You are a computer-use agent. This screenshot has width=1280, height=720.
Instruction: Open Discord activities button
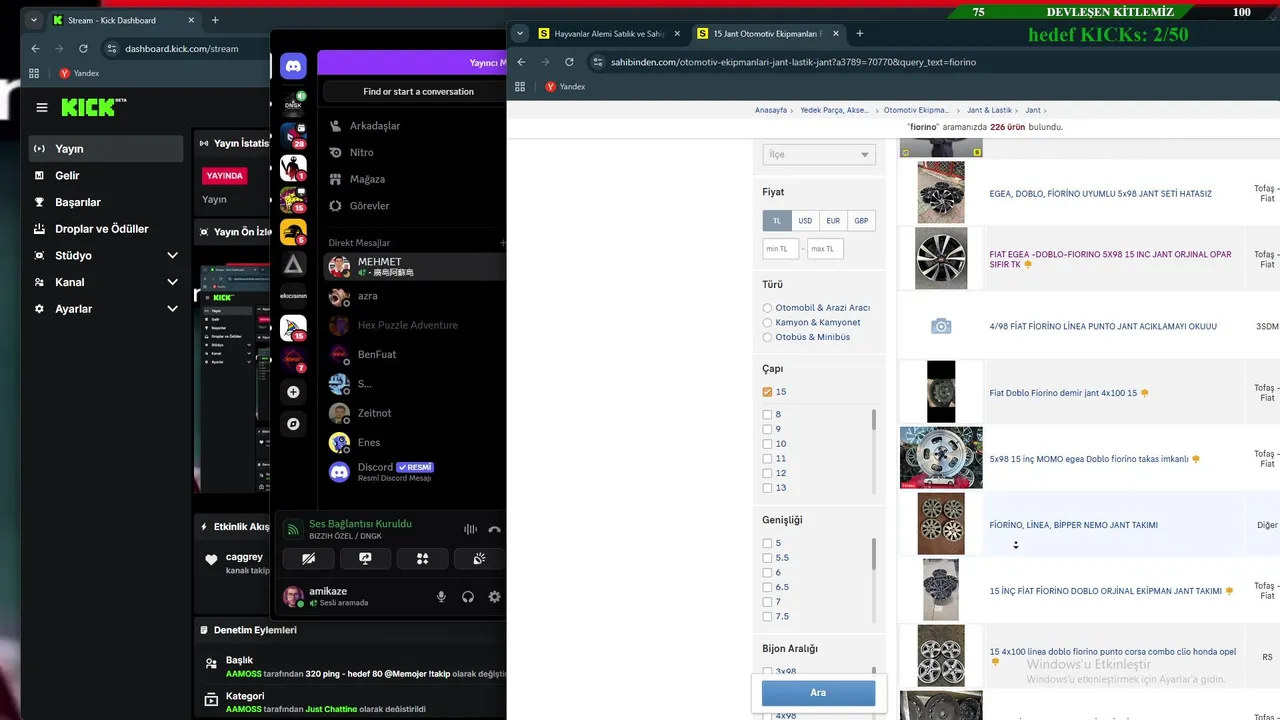(422, 559)
